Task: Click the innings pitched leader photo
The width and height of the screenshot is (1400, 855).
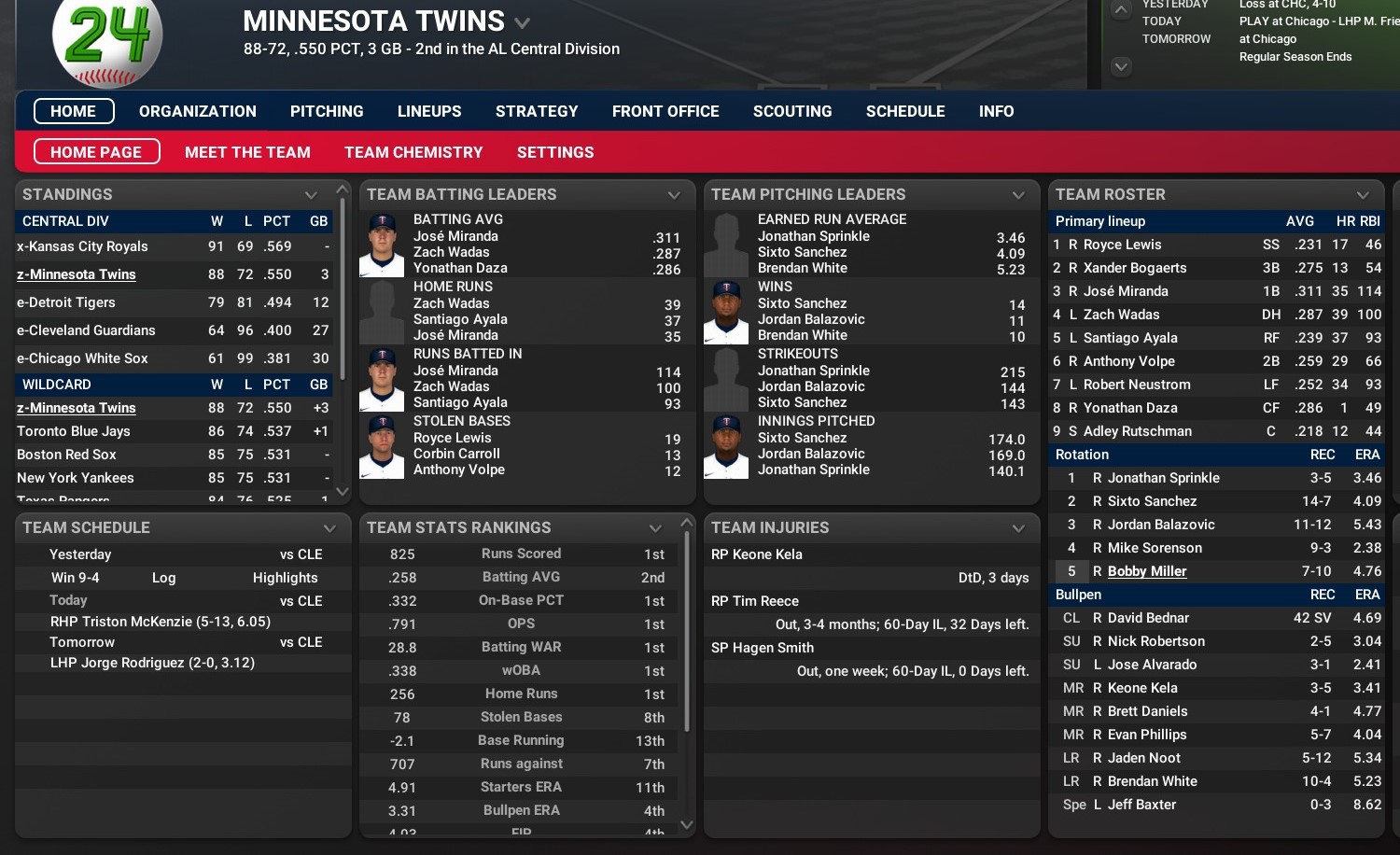Action: point(726,446)
